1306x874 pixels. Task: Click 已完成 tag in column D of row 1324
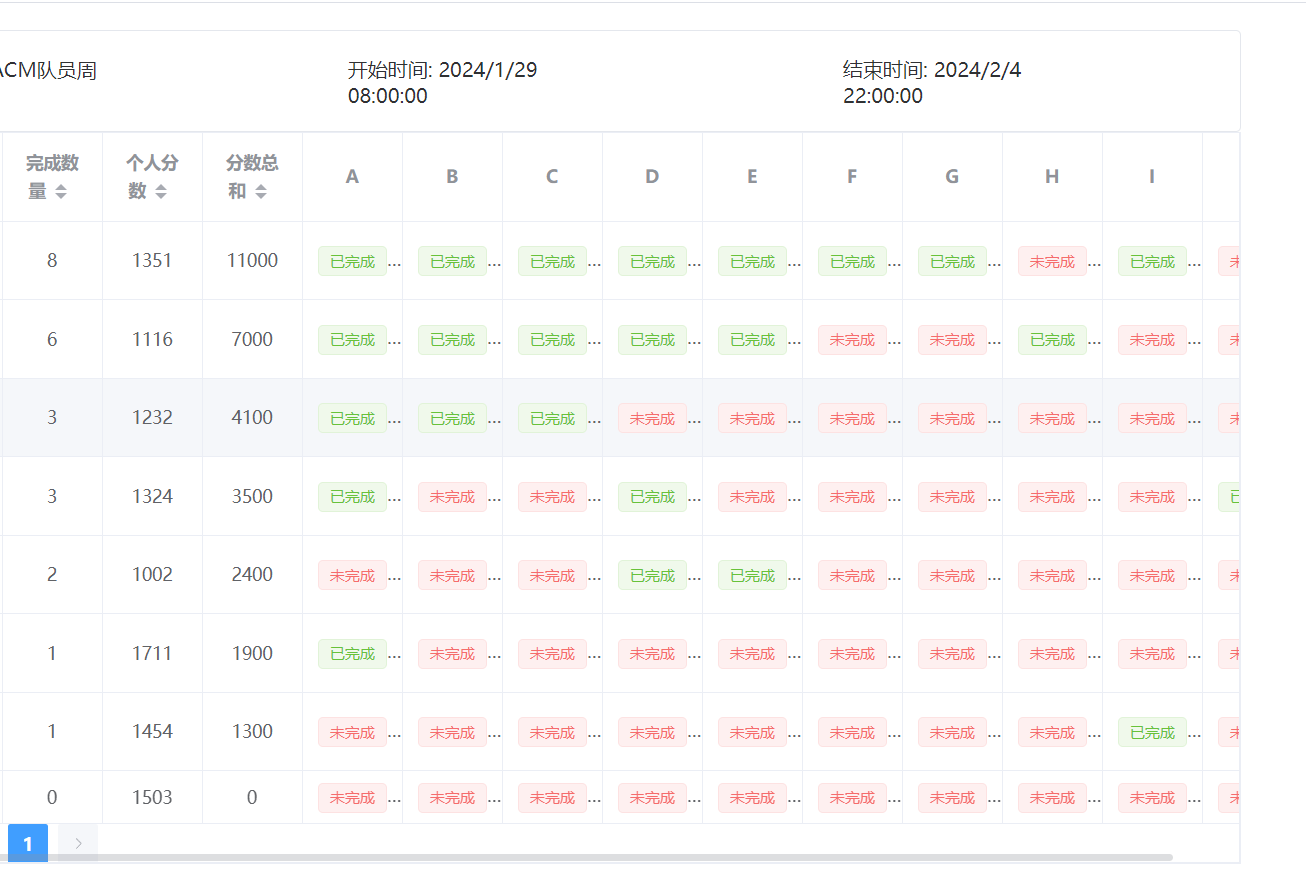(652, 497)
